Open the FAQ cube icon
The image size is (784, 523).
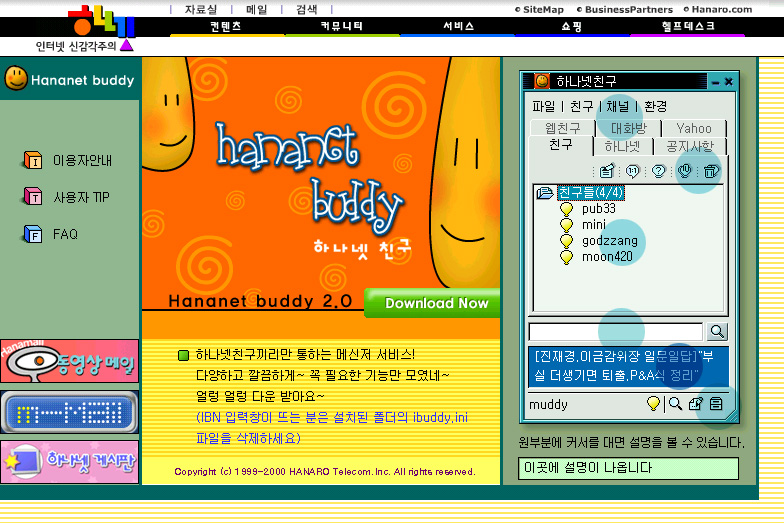pyautogui.click(x=33, y=234)
